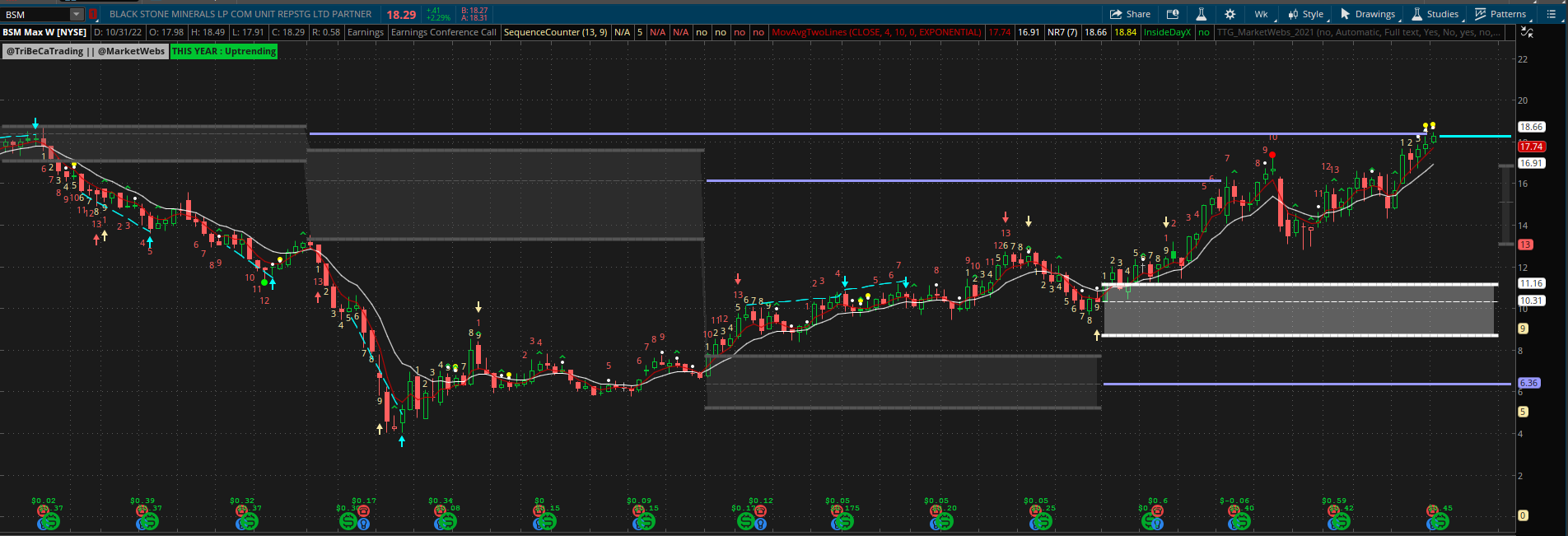Viewport: 1568px width, 536px height.
Task: Select the Earnings study label
Action: coord(366,32)
